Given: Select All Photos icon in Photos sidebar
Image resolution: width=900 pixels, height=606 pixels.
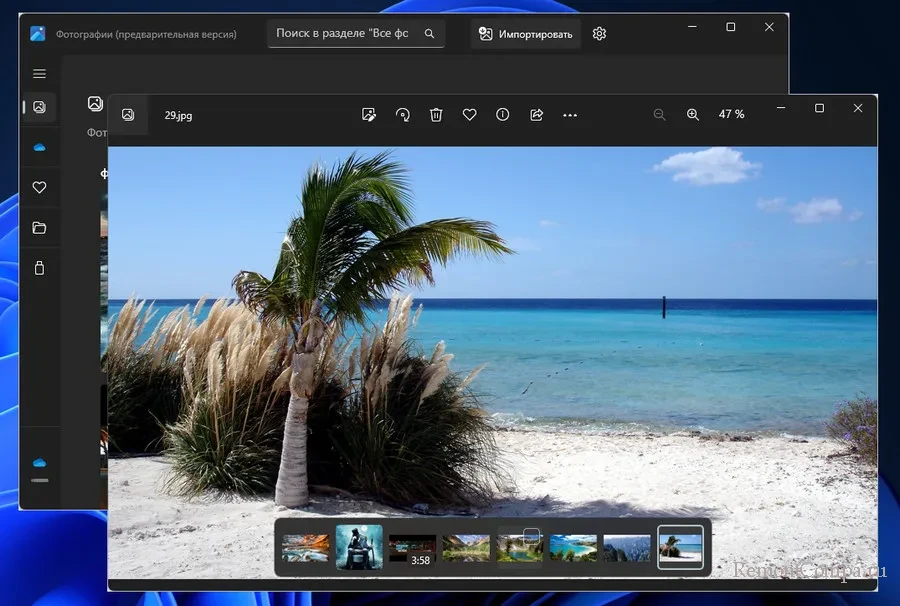Looking at the screenshot, I should [40, 107].
